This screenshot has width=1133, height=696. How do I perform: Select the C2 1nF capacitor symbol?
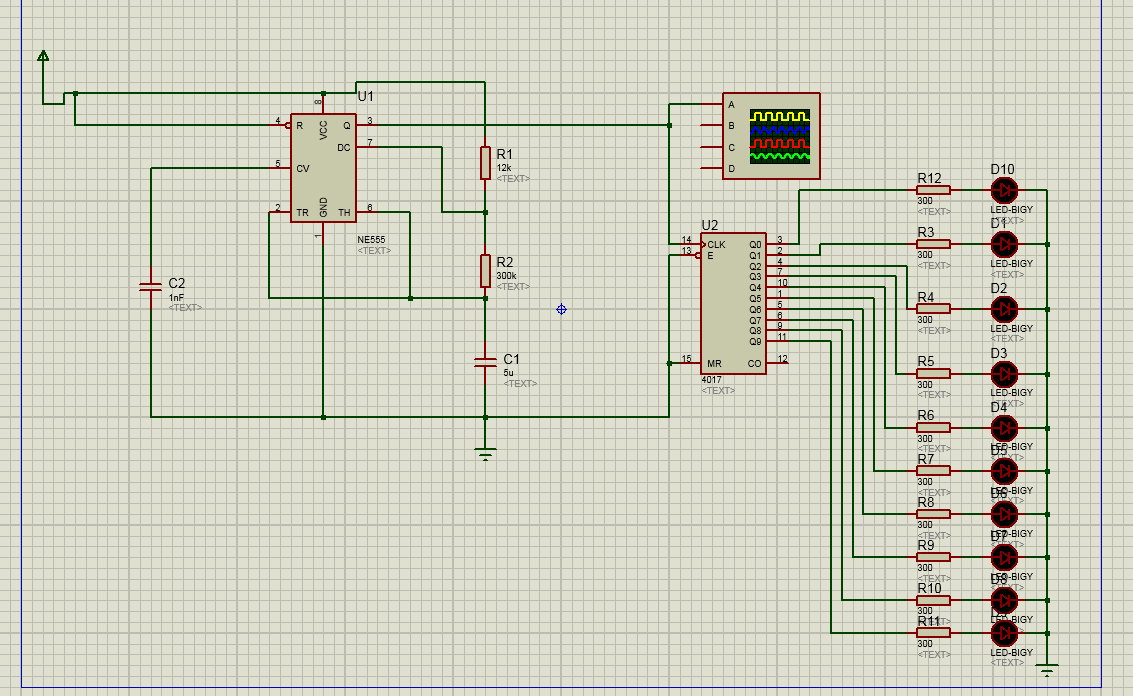pyautogui.click(x=150, y=287)
